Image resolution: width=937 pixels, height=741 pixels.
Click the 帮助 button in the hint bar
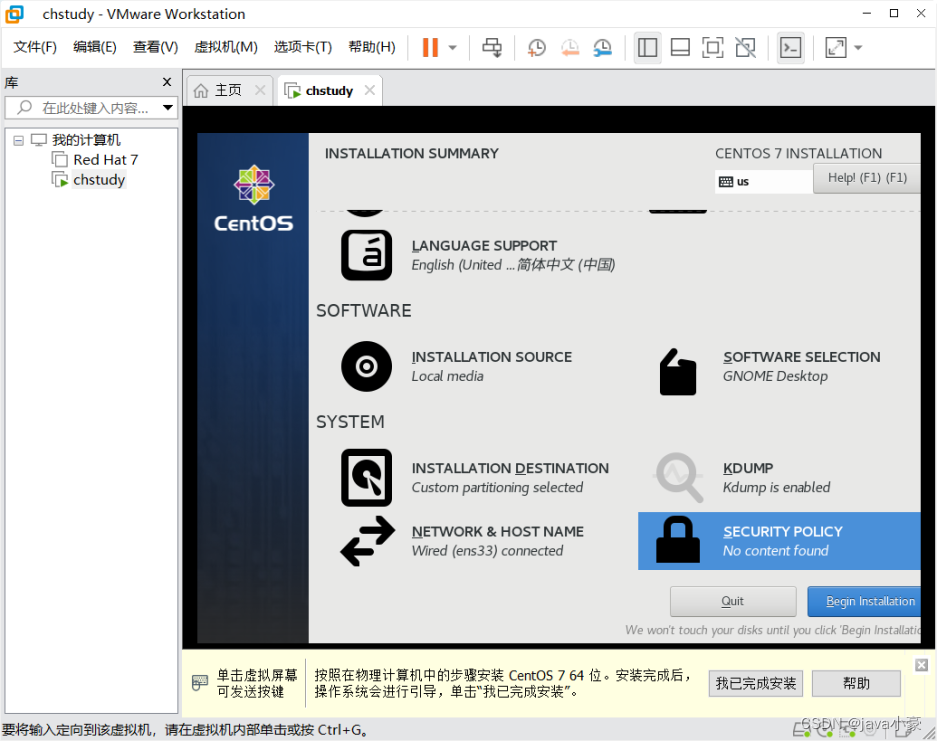856,683
